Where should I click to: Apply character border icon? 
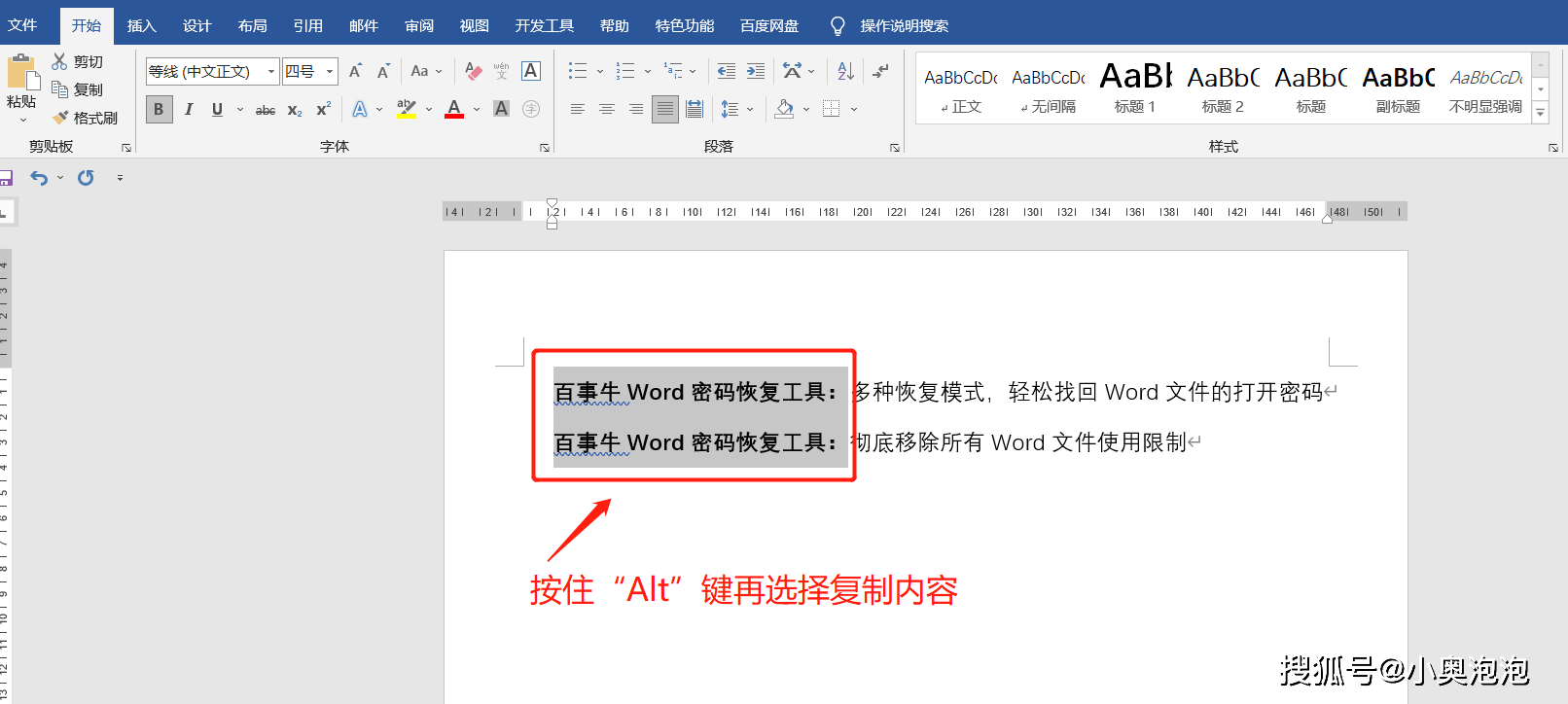click(x=531, y=71)
